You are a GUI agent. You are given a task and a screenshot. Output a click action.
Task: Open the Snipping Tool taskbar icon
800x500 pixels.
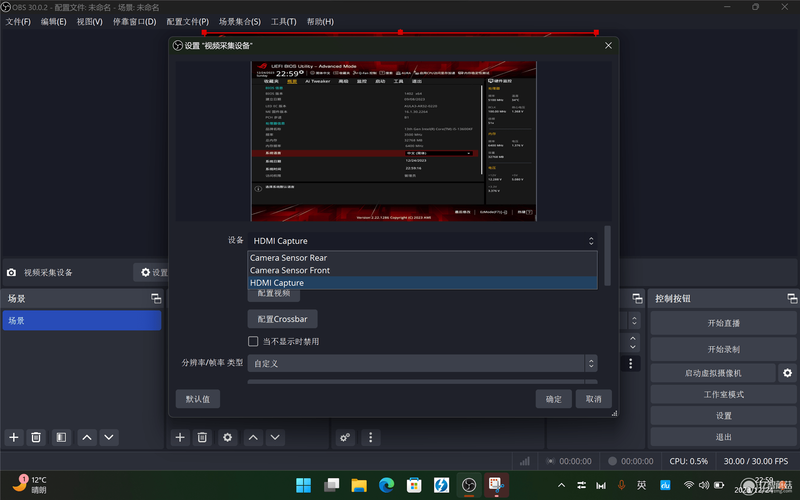tap(496, 485)
